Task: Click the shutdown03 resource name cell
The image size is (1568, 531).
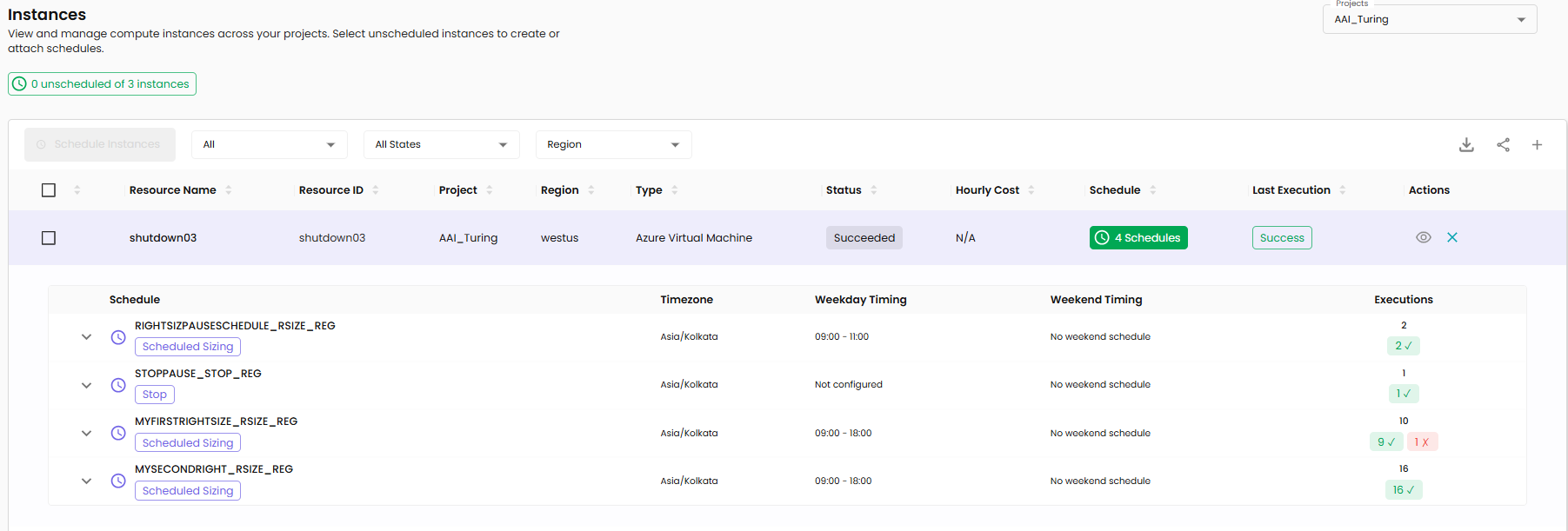Action: (x=163, y=238)
